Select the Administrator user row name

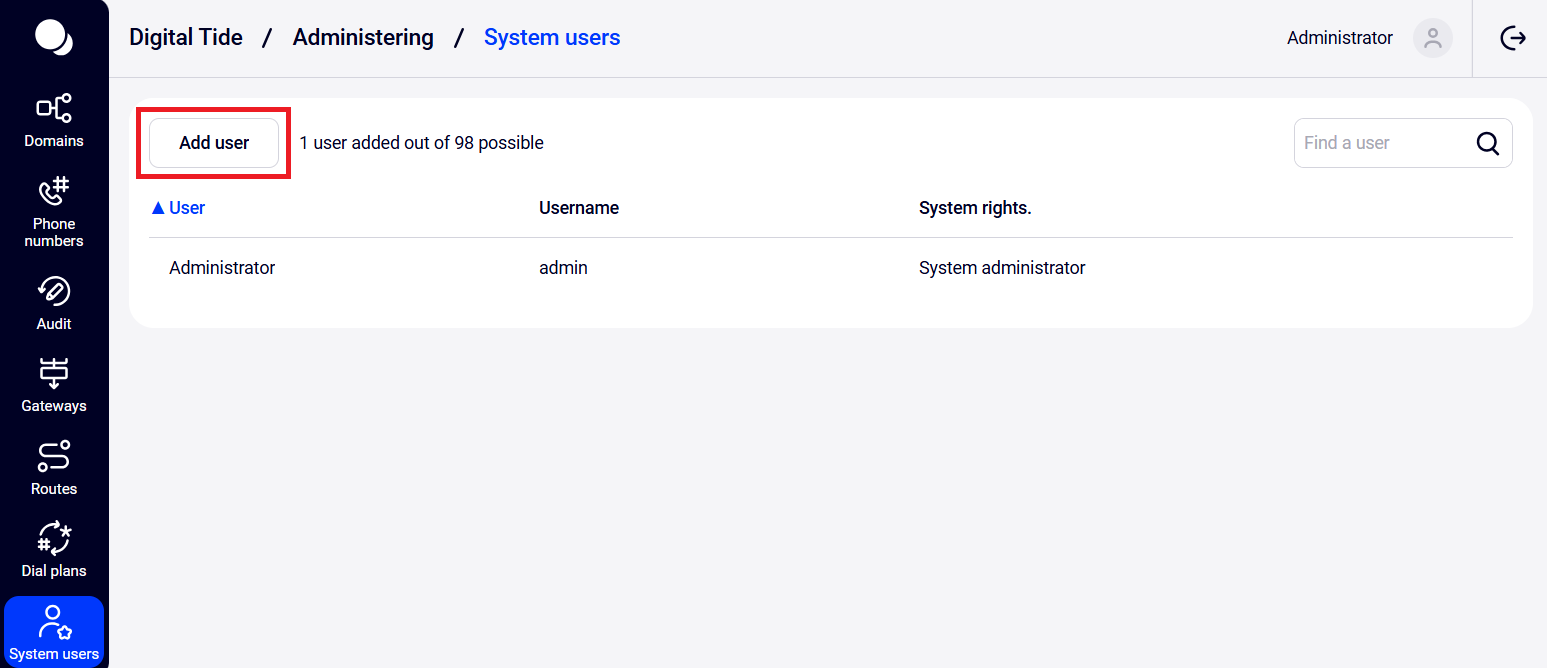point(222,268)
